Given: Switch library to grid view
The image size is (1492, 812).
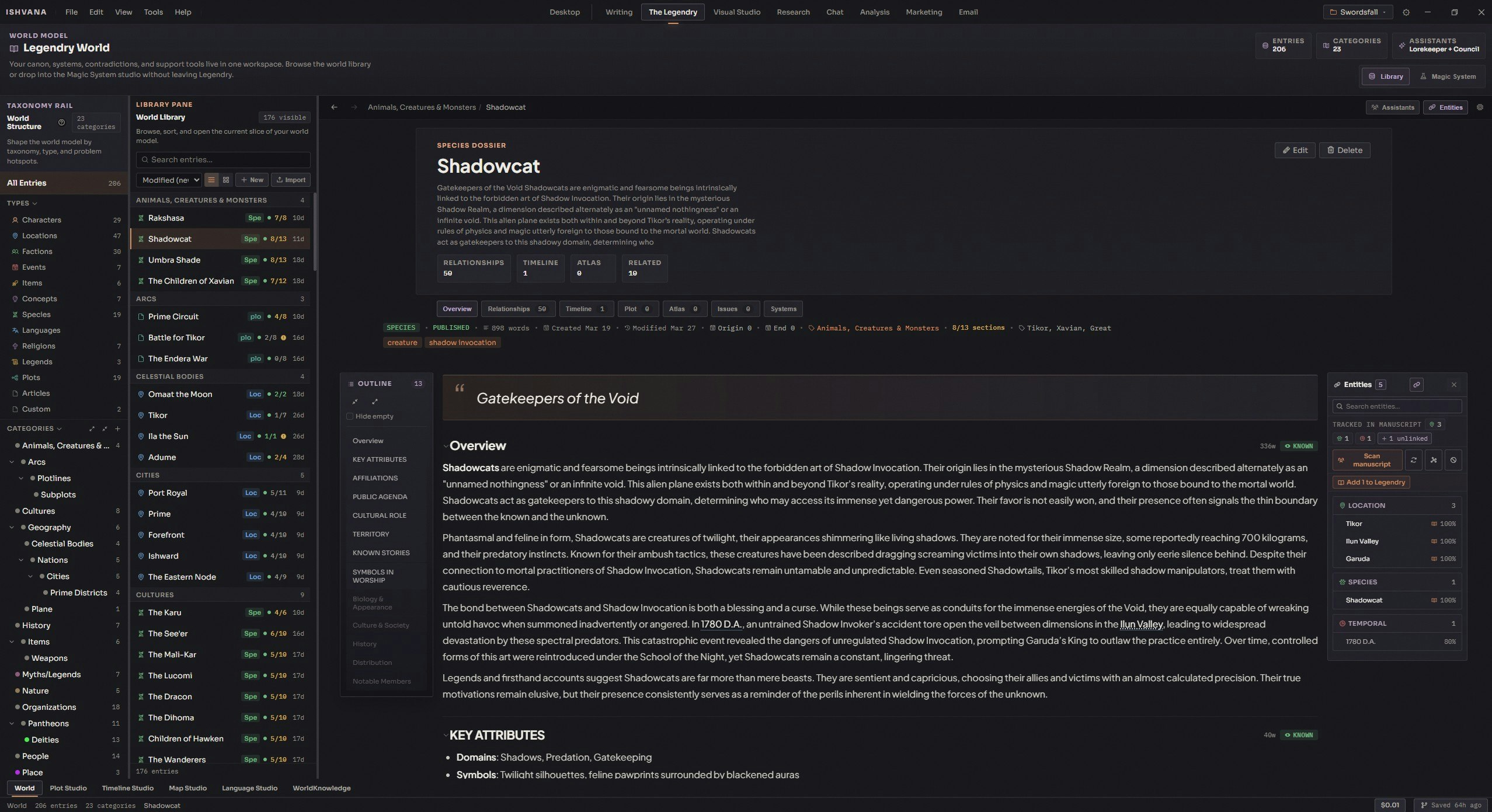Looking at the screenshot, I should [226, 180].
